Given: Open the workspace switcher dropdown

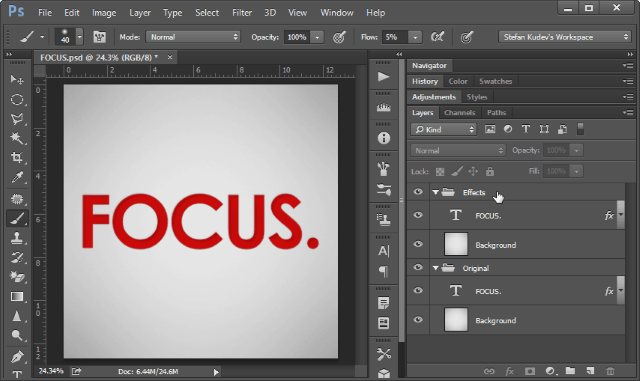Looking at the screenshot, I should [564, 37].
